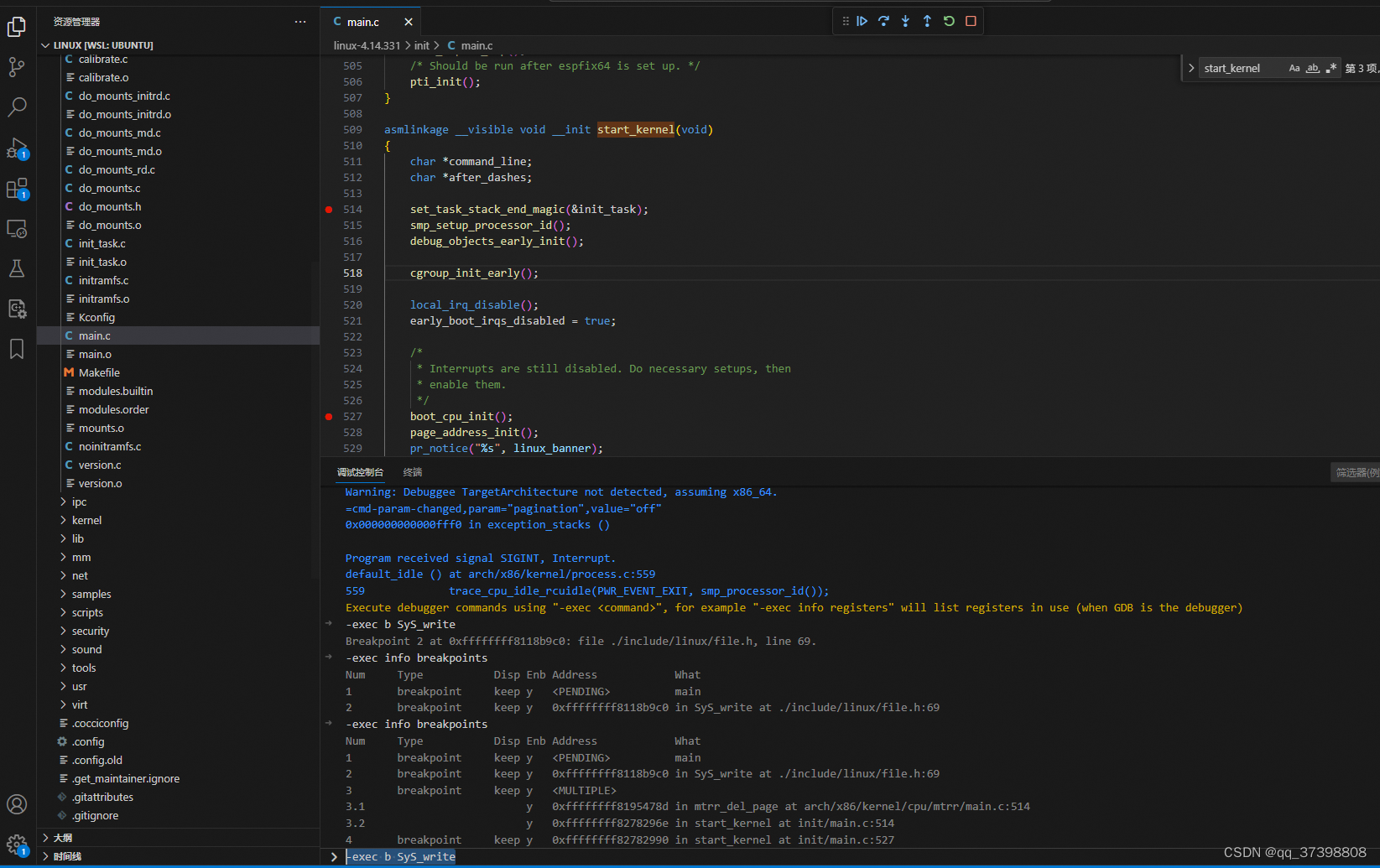Open the Extensions view
The height and width of the screenshot is (868, 1380).
(17, 188)
